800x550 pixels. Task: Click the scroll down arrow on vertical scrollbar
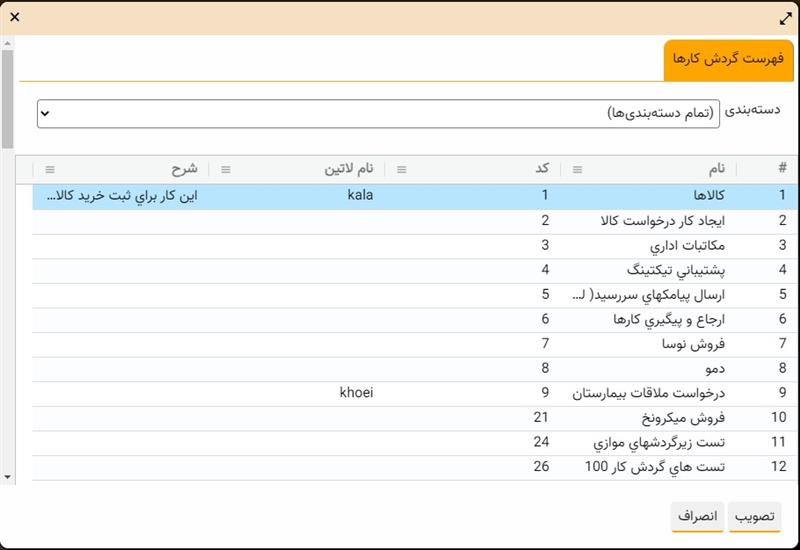(7, 477)
